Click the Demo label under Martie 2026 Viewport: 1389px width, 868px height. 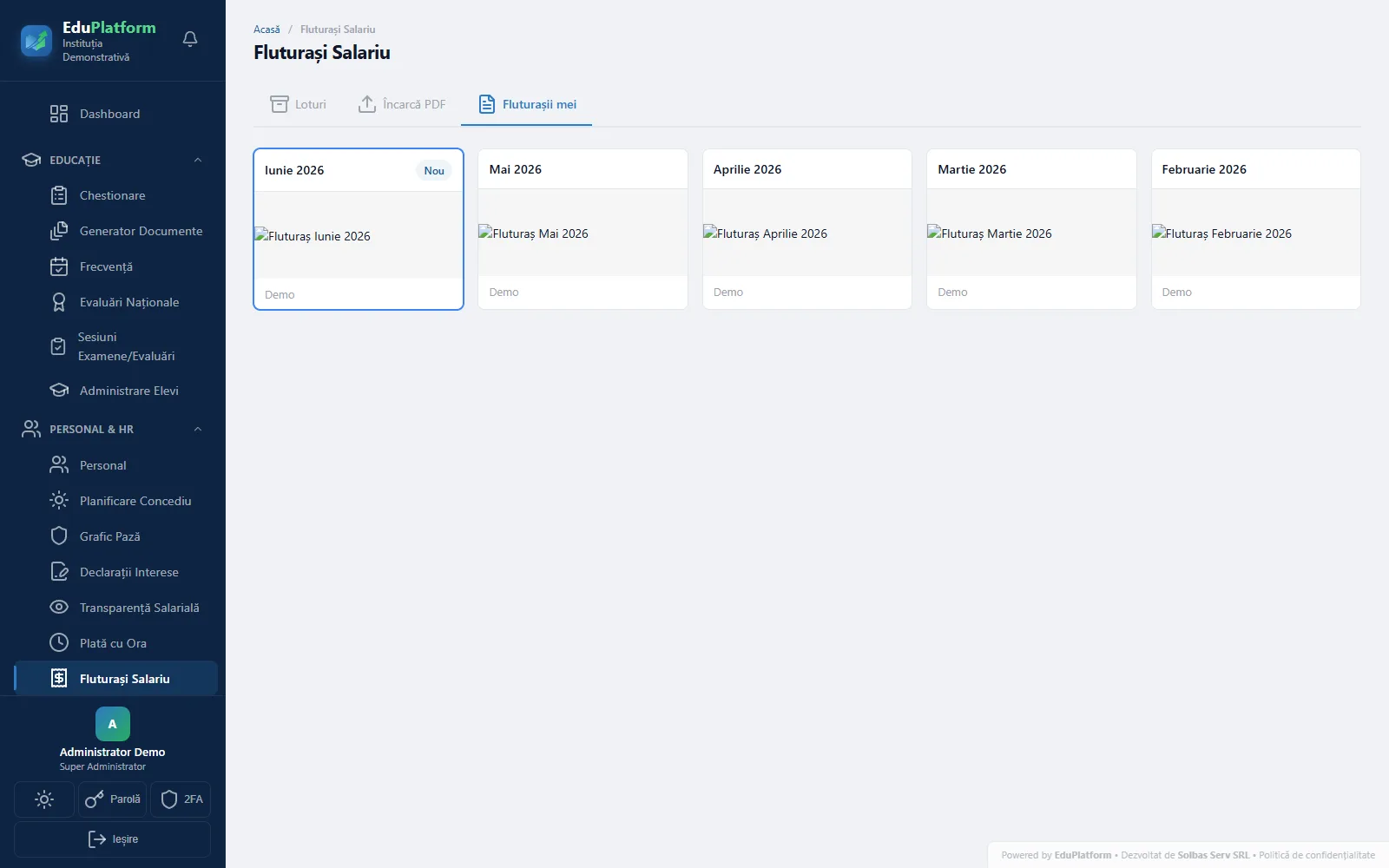pos(952,293)
